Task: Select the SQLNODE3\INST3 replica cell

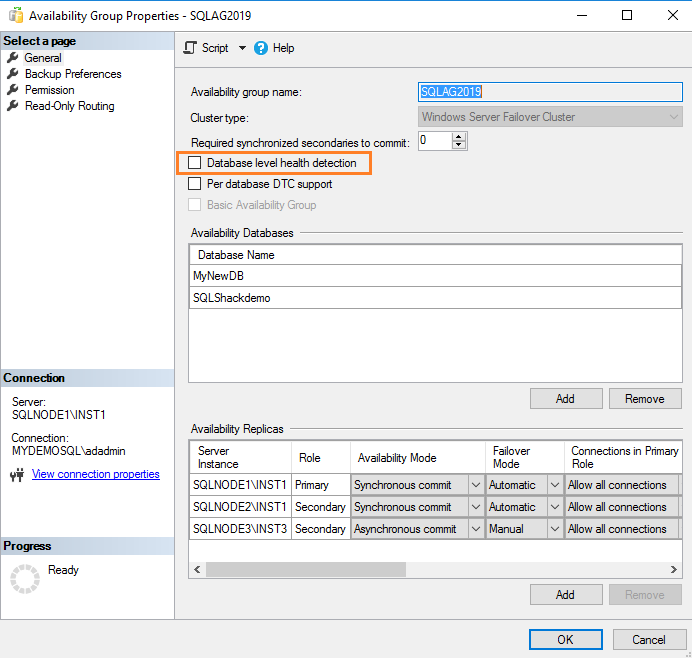Action: click(x=240, y=529)
